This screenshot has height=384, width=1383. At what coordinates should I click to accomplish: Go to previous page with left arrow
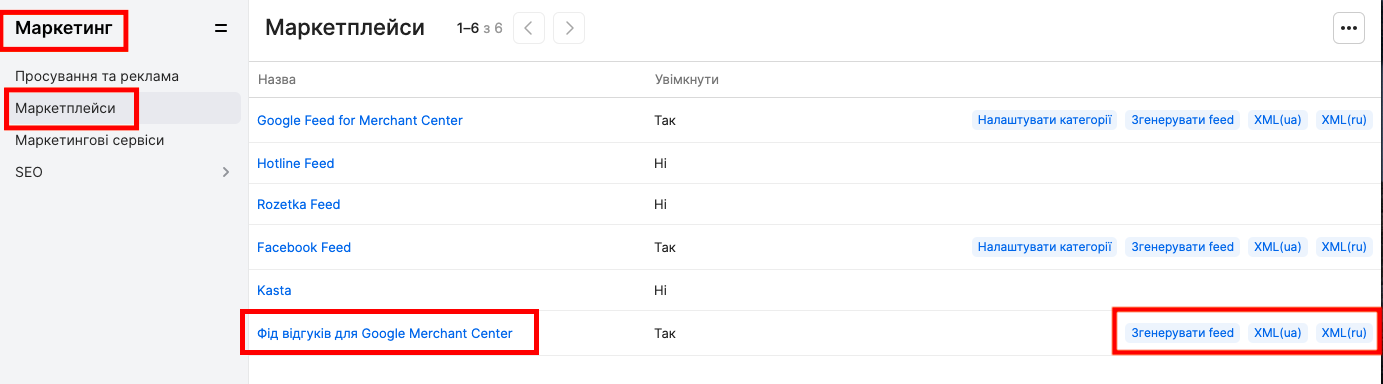(529, 28)
